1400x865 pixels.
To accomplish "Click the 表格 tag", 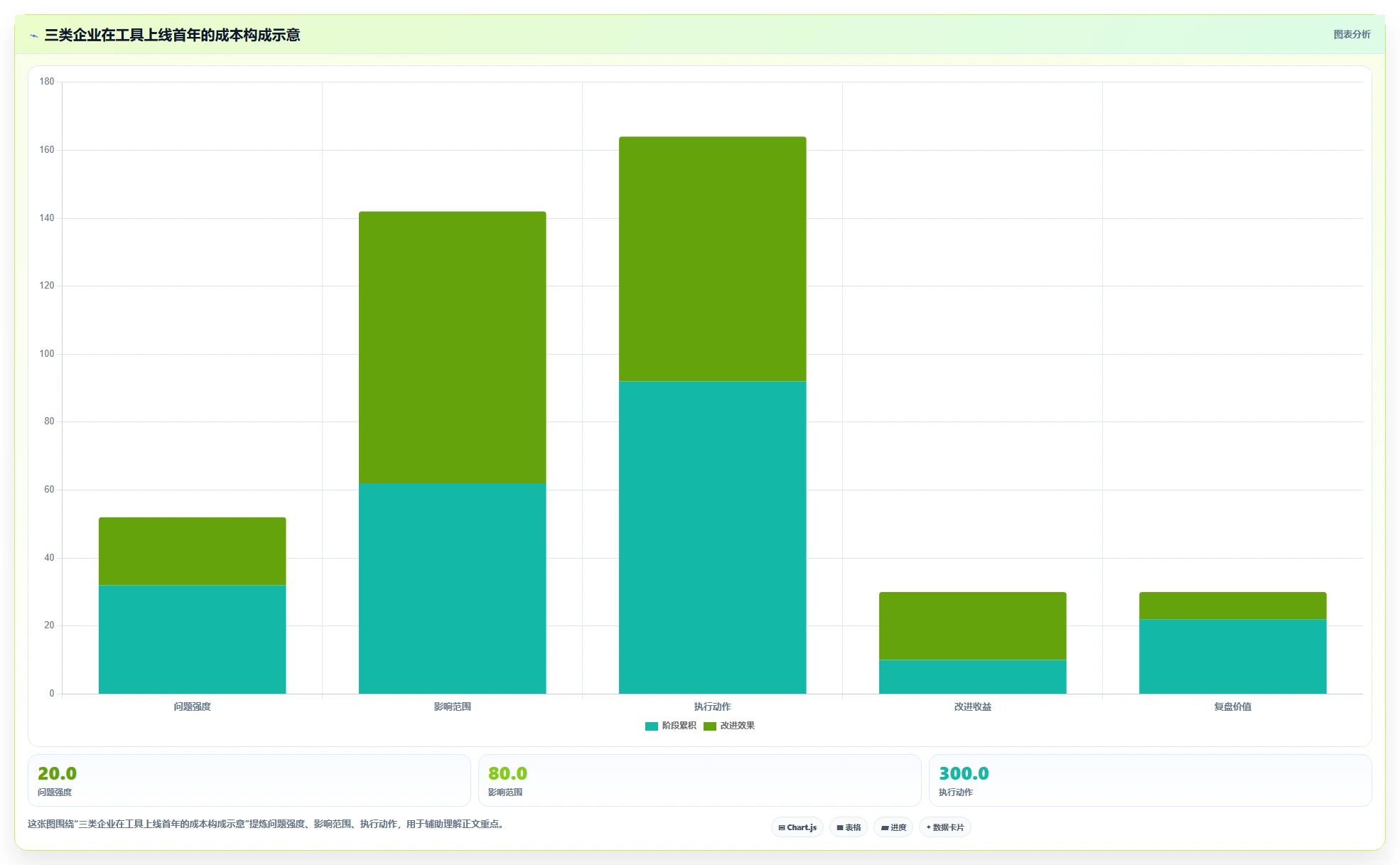I will [x=849, y=827].
